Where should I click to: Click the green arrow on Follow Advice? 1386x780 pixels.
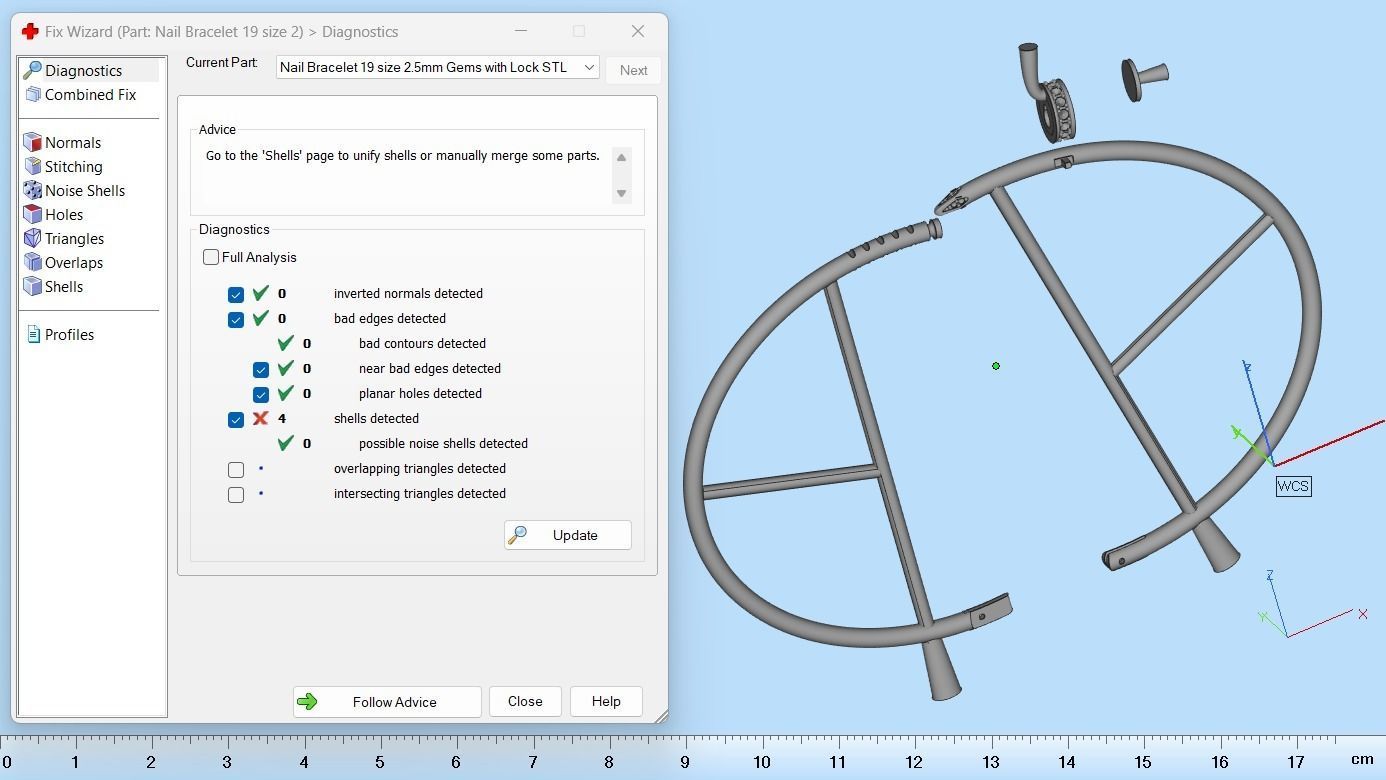pos(307,702)
